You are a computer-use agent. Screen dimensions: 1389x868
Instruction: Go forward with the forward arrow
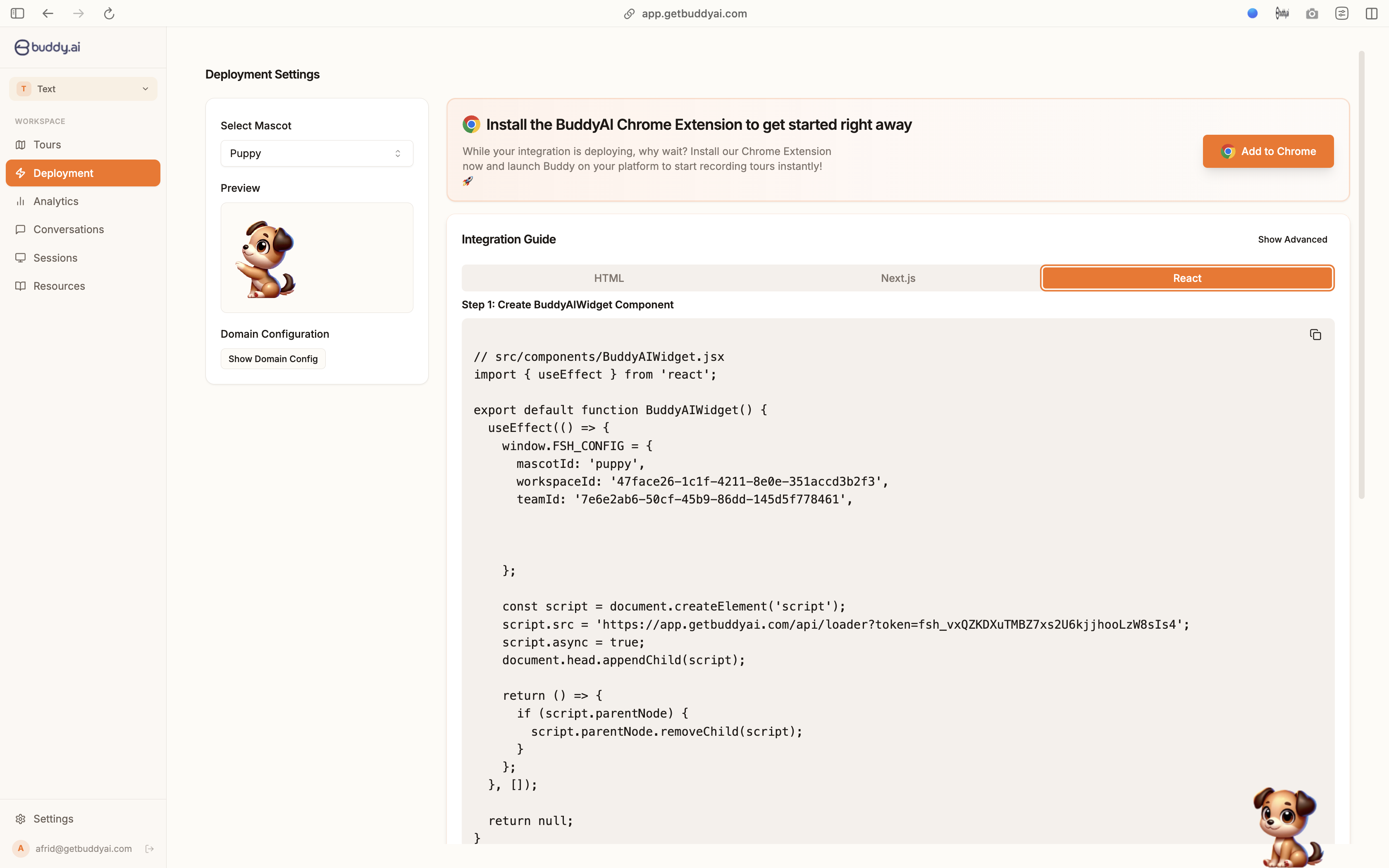(x=79, y=13)
